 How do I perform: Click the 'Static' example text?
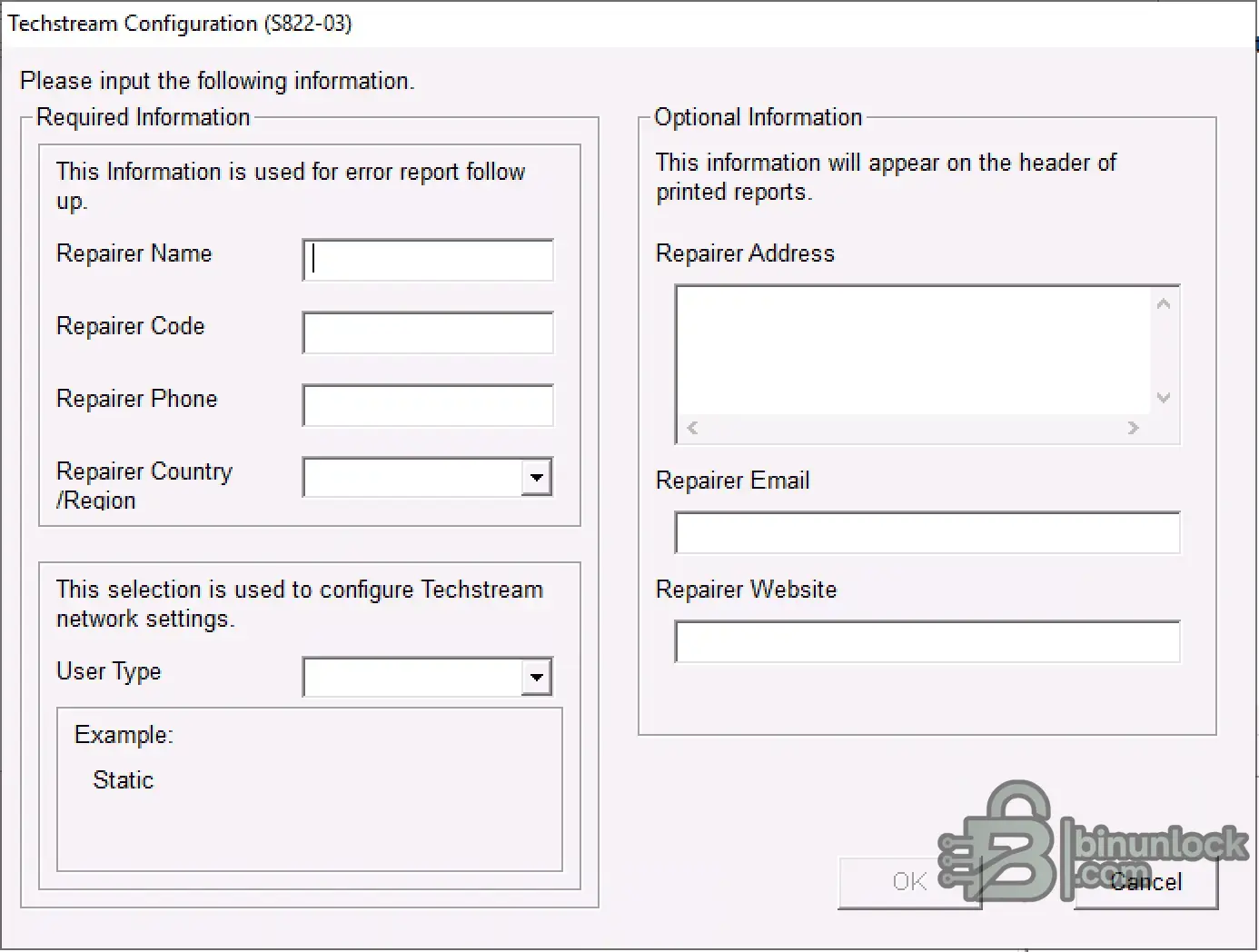124,780
